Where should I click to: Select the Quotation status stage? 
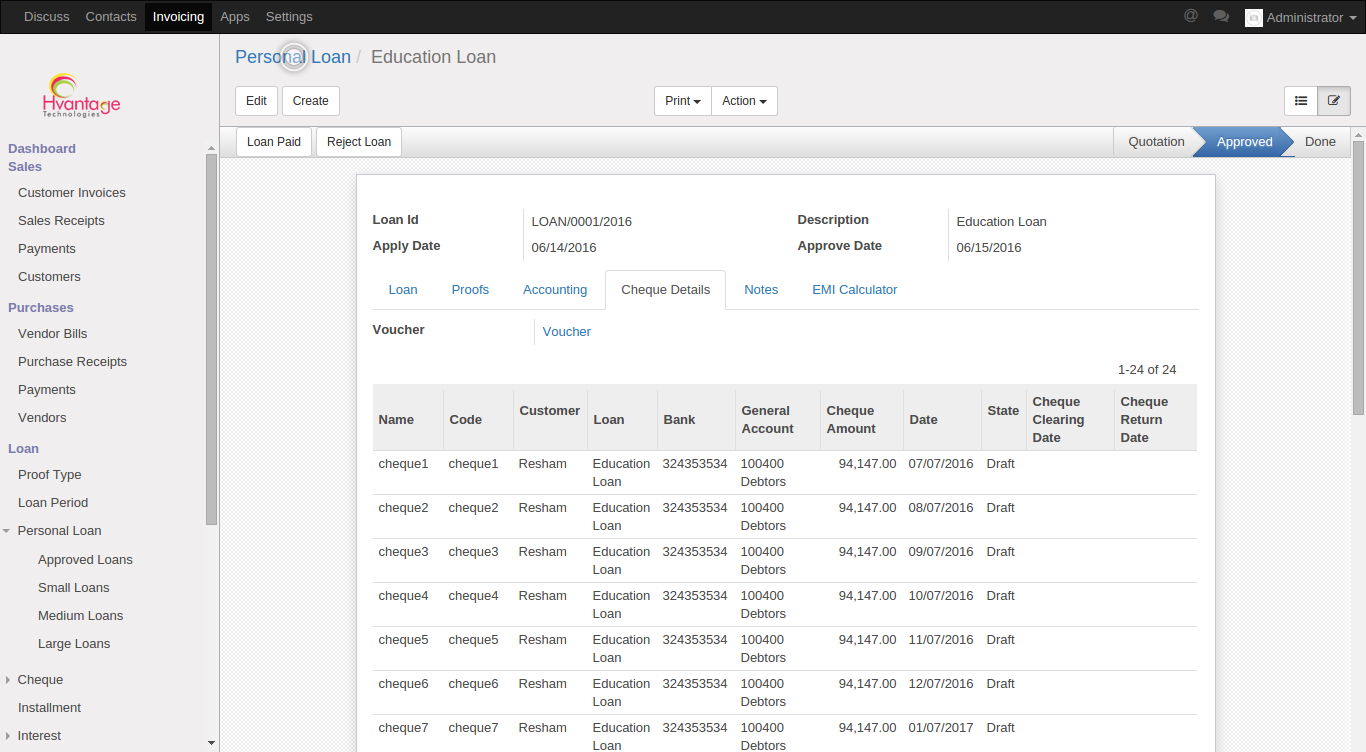[x=1156, y=142]
